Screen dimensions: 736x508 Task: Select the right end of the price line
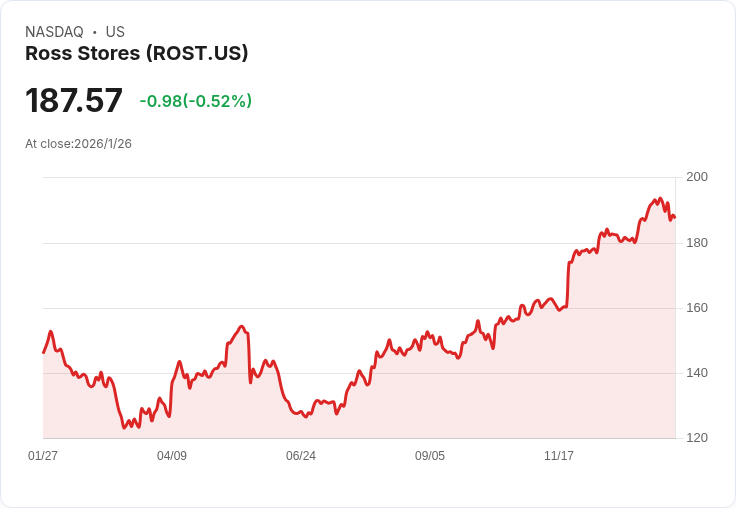click(675, 217)
